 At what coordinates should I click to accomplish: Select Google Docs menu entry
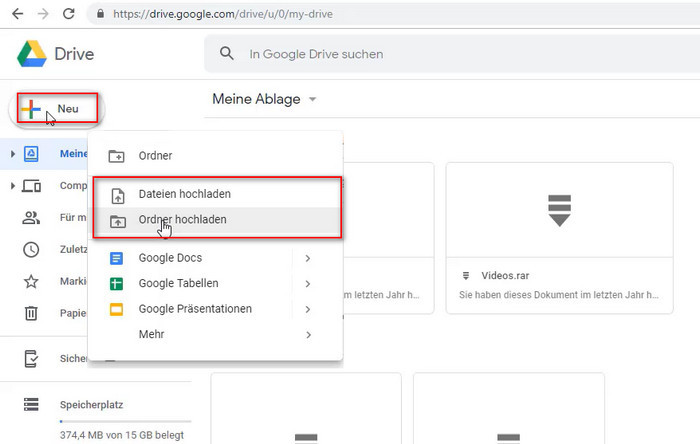(215, 258)
